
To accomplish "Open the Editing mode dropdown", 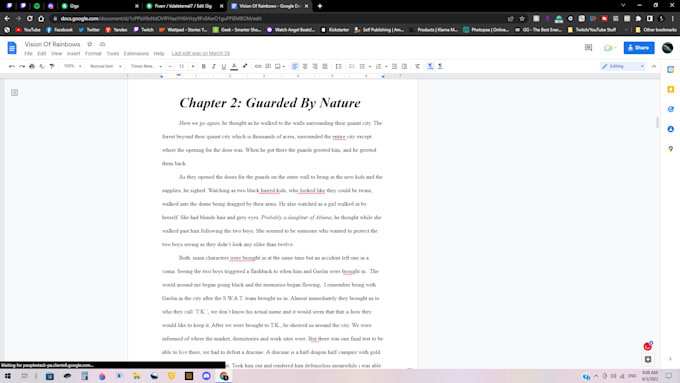I will click(x=623, y=66).
